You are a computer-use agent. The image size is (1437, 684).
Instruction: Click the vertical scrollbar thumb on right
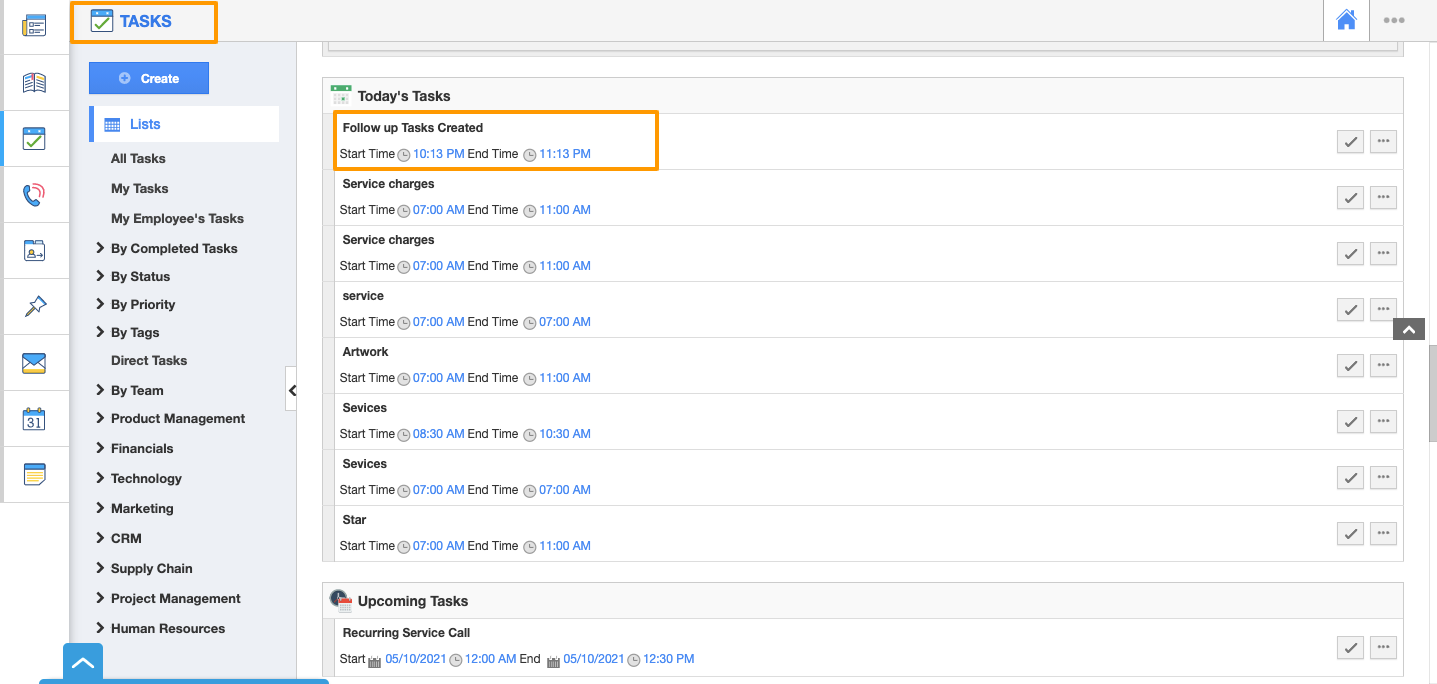pyautogui.click(x=1432, y=392)
